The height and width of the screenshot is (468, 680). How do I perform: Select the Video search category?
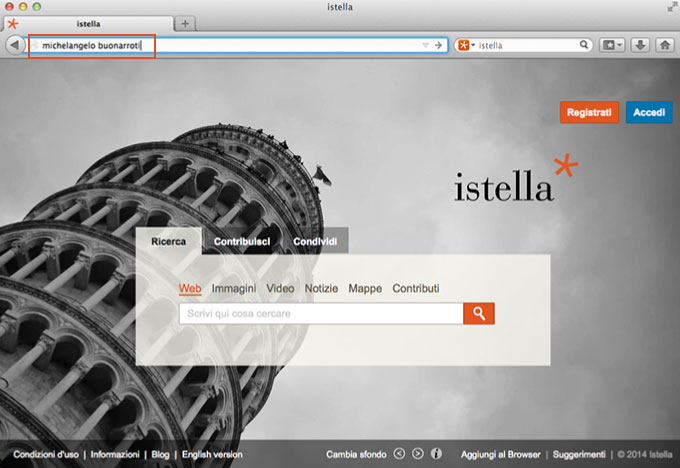pyautogui.click(x=280, y=288)
